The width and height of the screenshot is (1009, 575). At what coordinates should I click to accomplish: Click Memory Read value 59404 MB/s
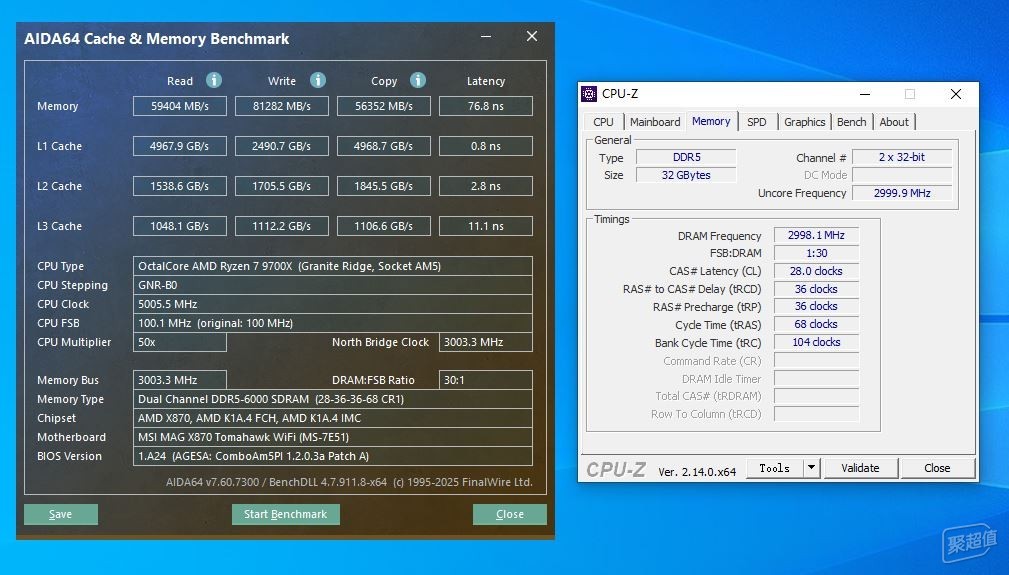tap(180, 106)
